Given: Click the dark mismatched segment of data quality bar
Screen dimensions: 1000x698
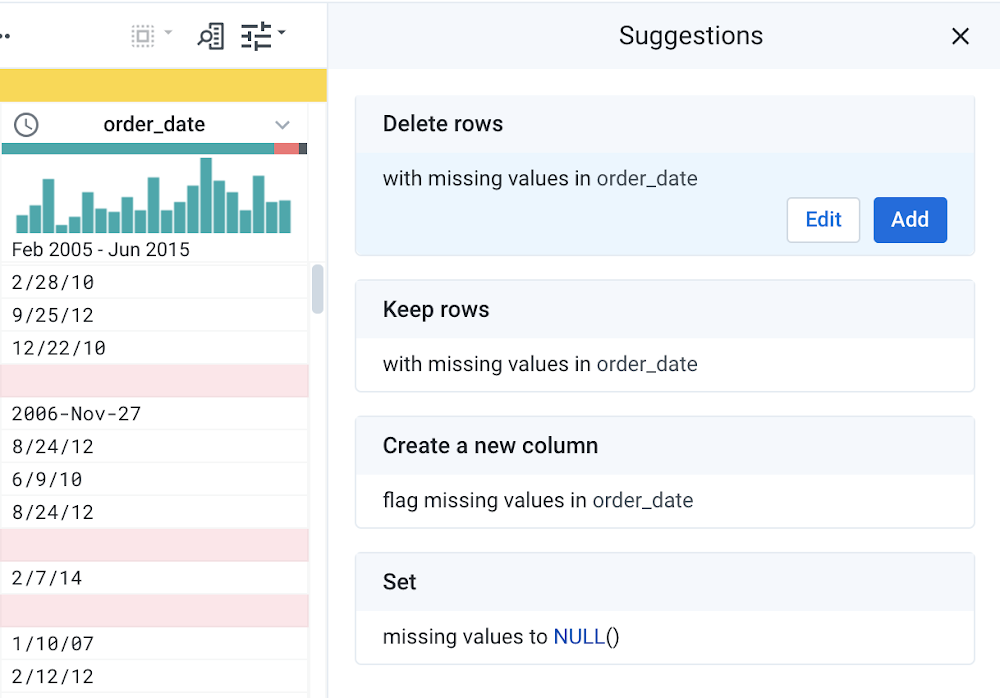Looking at the screenshot, I should [x=303, y=149].
